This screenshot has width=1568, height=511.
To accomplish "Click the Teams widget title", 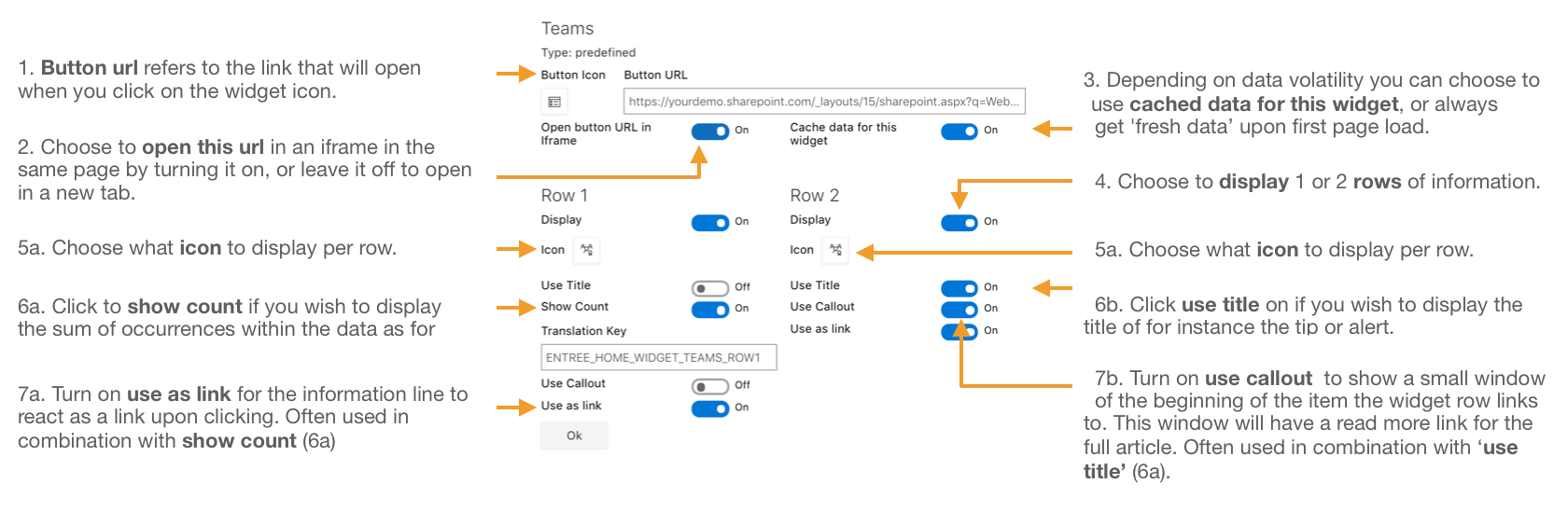I will coord(567,29).
